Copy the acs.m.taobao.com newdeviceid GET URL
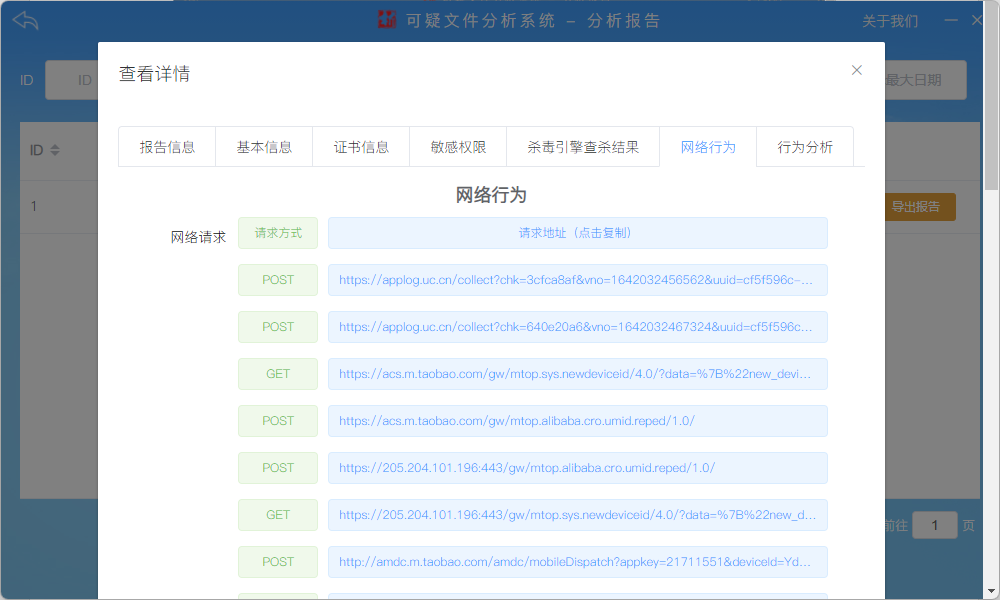 pos(577,374)
